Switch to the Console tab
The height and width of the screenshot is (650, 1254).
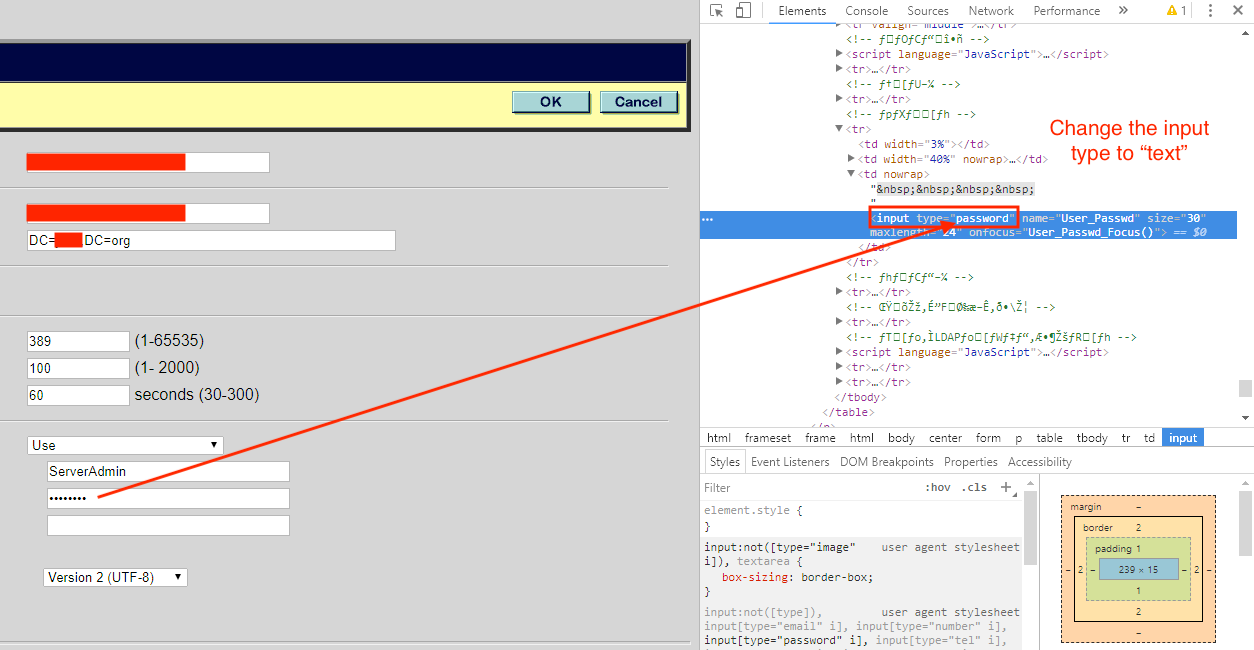[867, 11]
